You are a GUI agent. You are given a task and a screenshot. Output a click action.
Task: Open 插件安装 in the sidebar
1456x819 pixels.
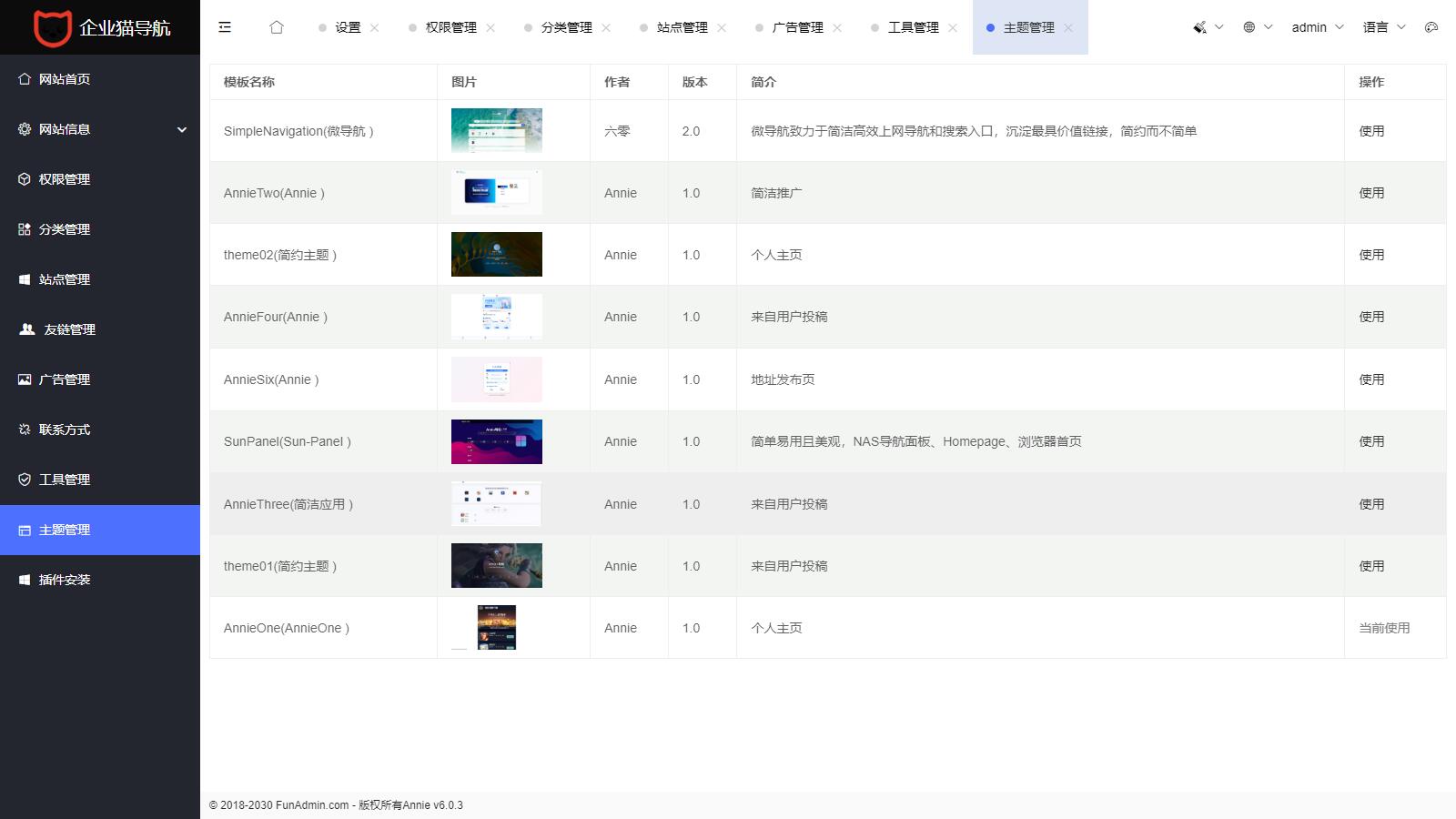click(x=64, y=580)
